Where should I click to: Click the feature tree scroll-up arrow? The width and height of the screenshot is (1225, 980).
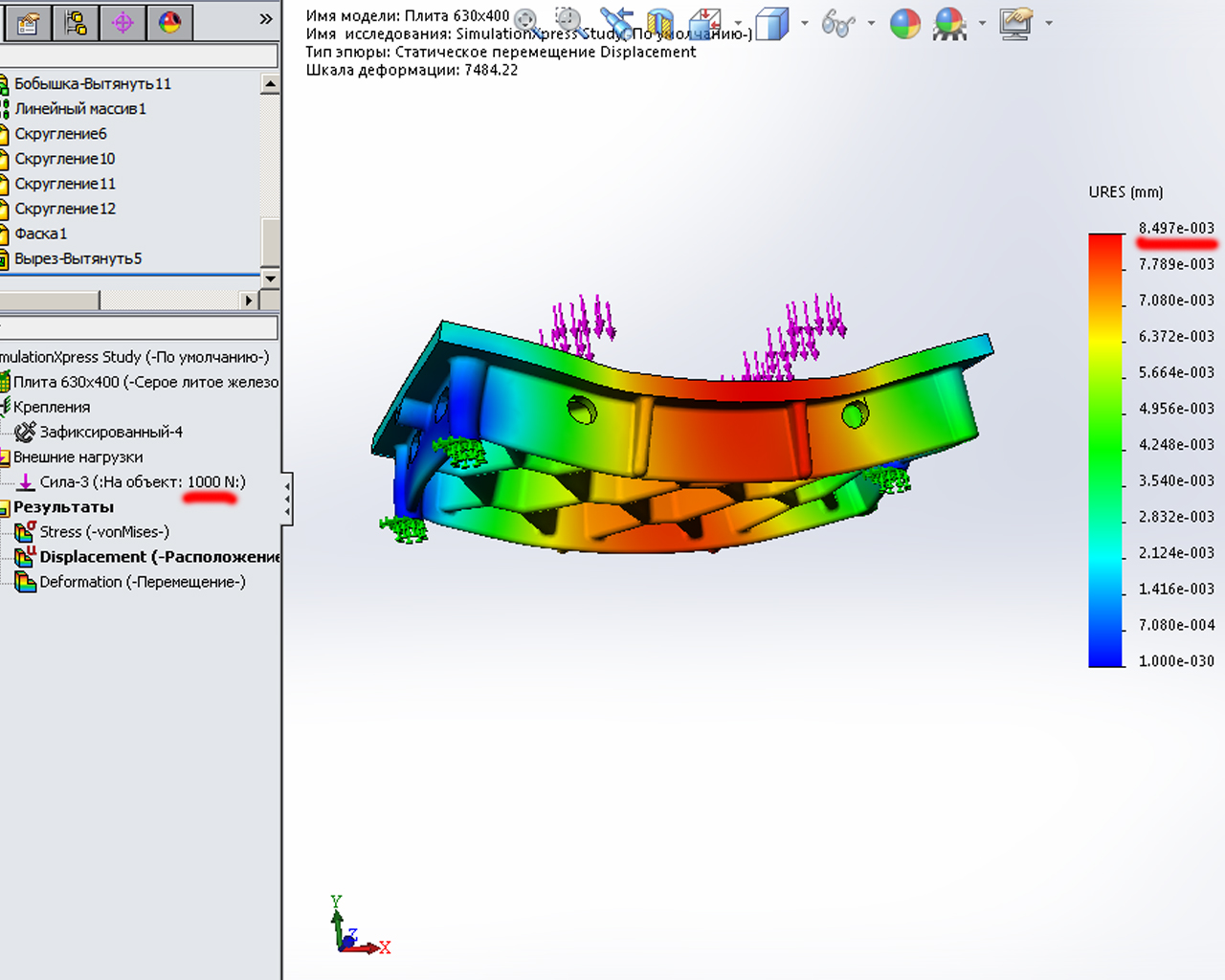270,84
